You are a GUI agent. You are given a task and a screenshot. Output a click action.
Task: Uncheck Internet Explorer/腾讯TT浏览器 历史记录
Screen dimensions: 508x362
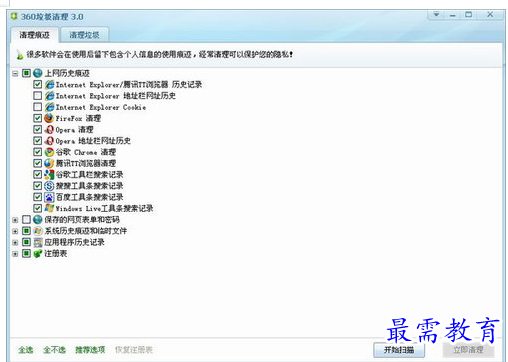click(37, 84)
